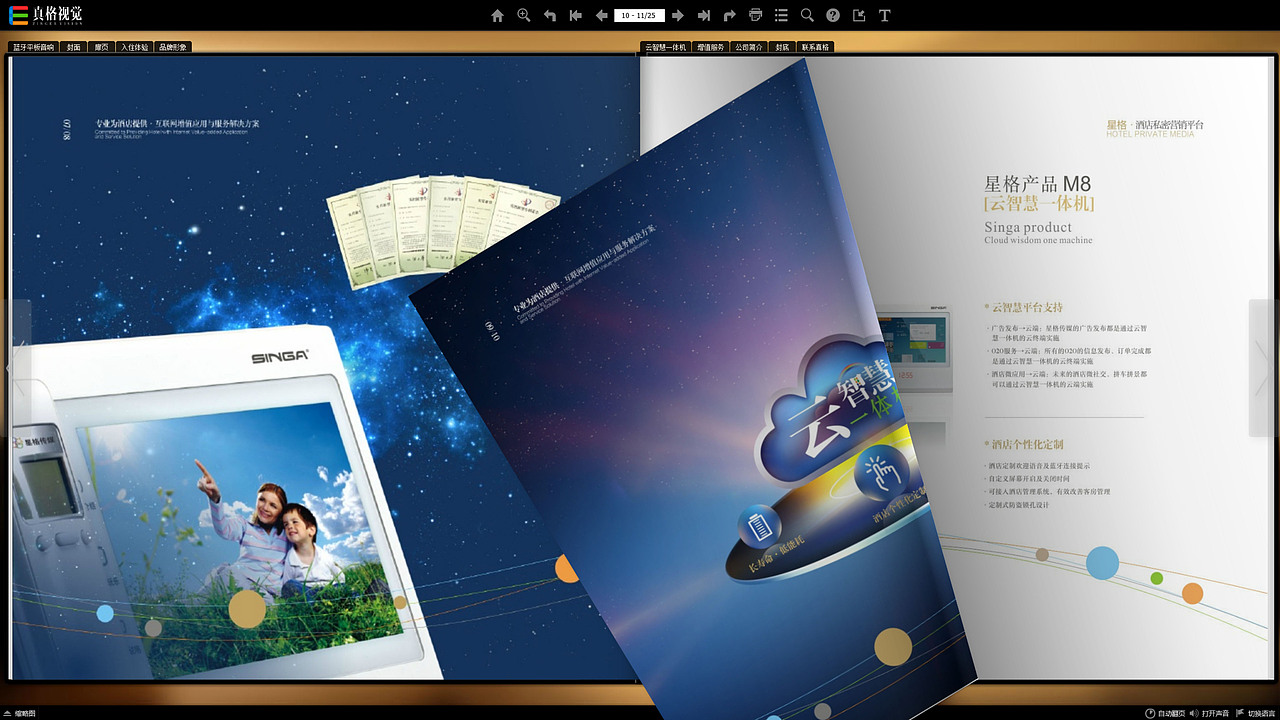The height and width of the screenshot is (720, 1280).
Task: Click the text mode T icon
Action: [x=885, y=15]
